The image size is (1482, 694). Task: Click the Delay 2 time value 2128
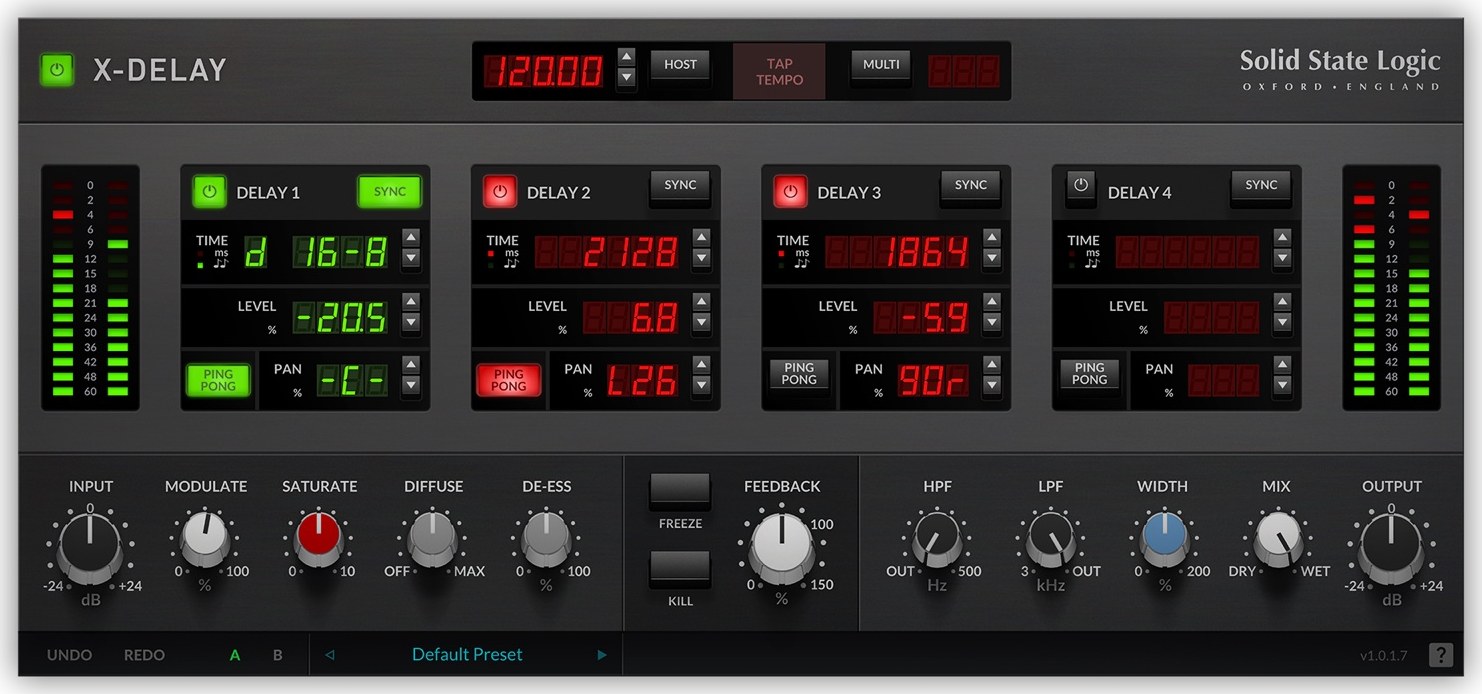pos(606,252)
